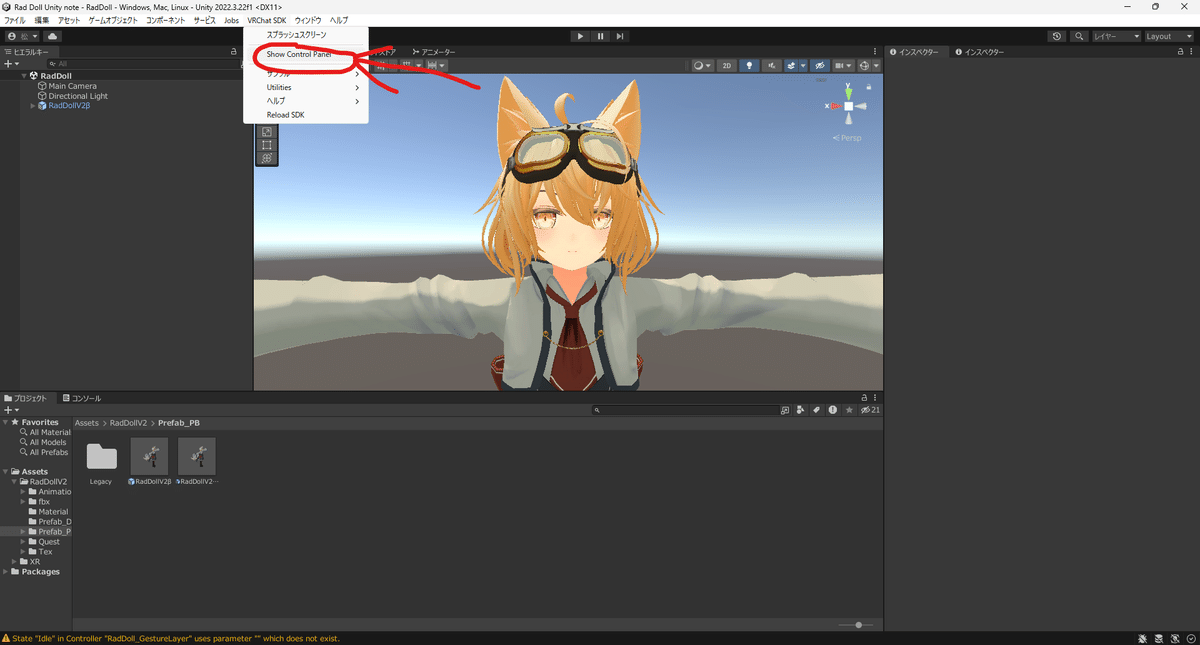Click the Play button

(x=581, y=36)
